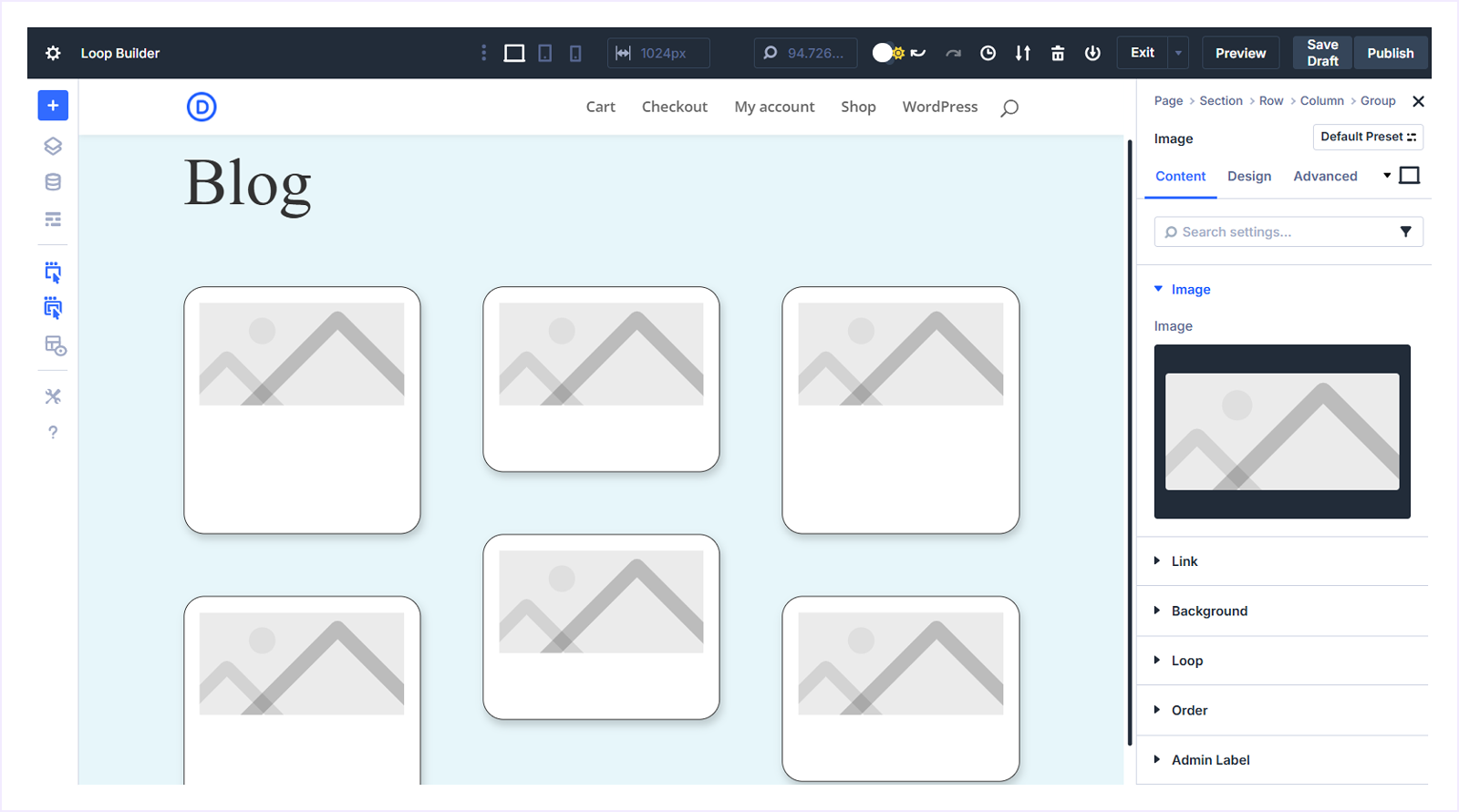This screenshot has height=812, width=1459.
Task: Open the panel position dropdown arrow
Action: 1387,175
